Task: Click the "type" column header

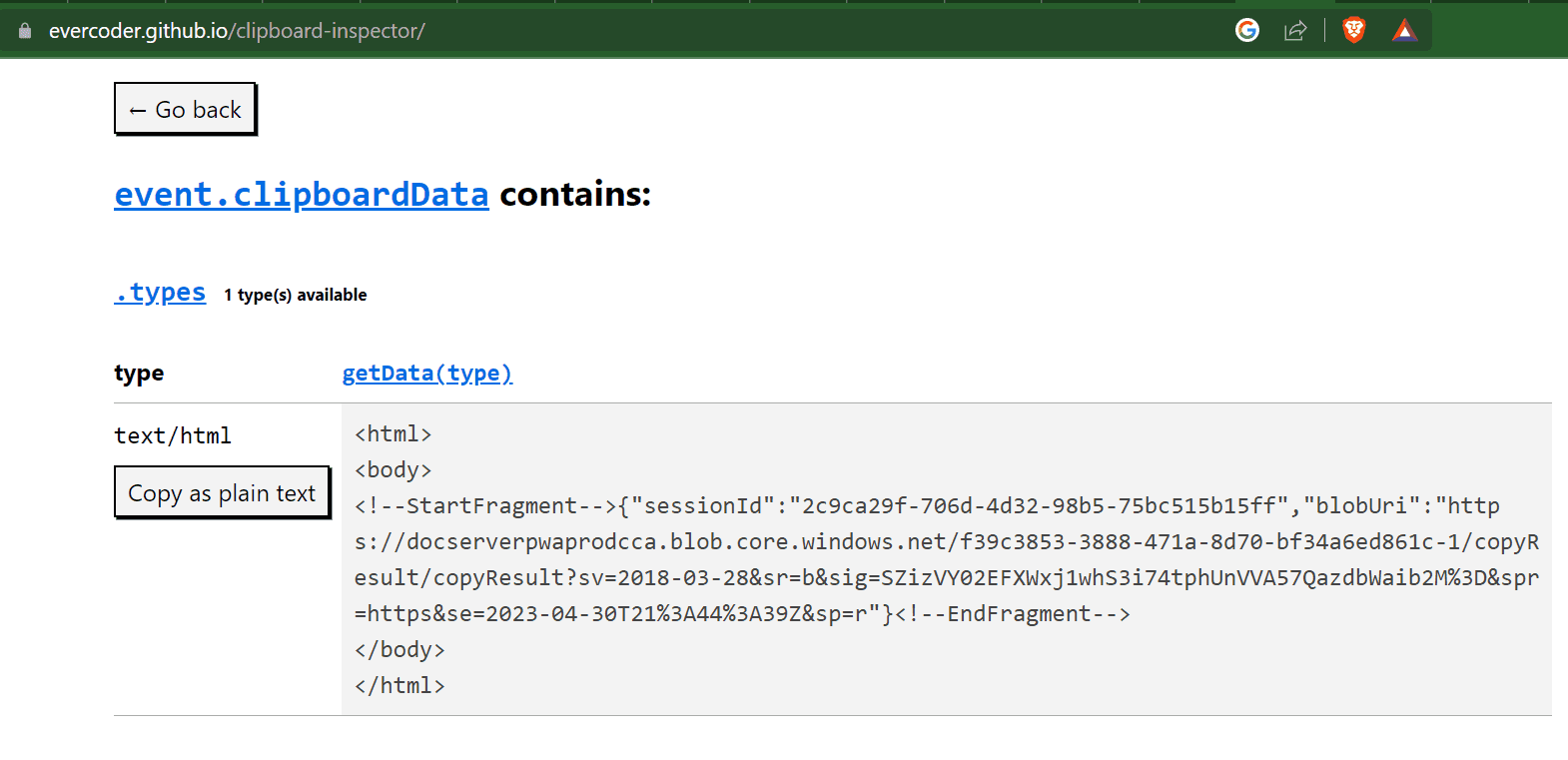Action: coord(139,374)
